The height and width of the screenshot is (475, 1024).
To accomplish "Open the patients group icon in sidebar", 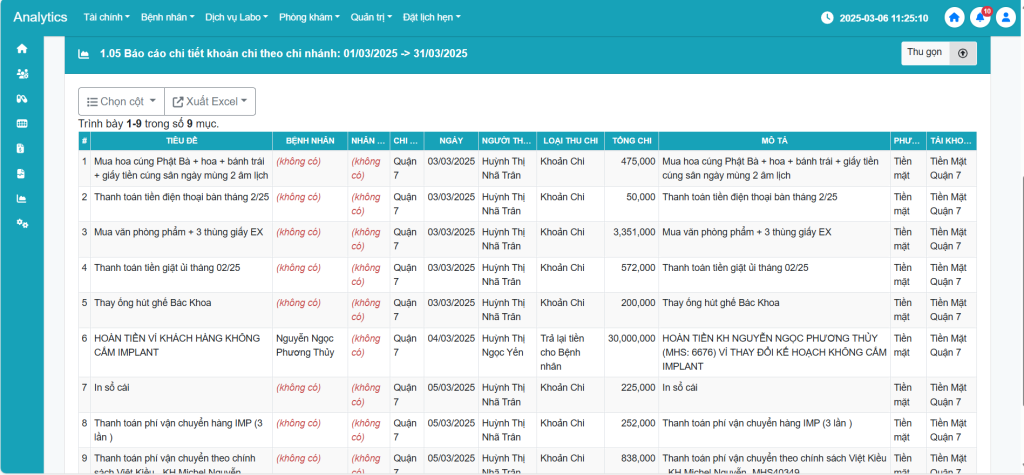I will [22, 73].
